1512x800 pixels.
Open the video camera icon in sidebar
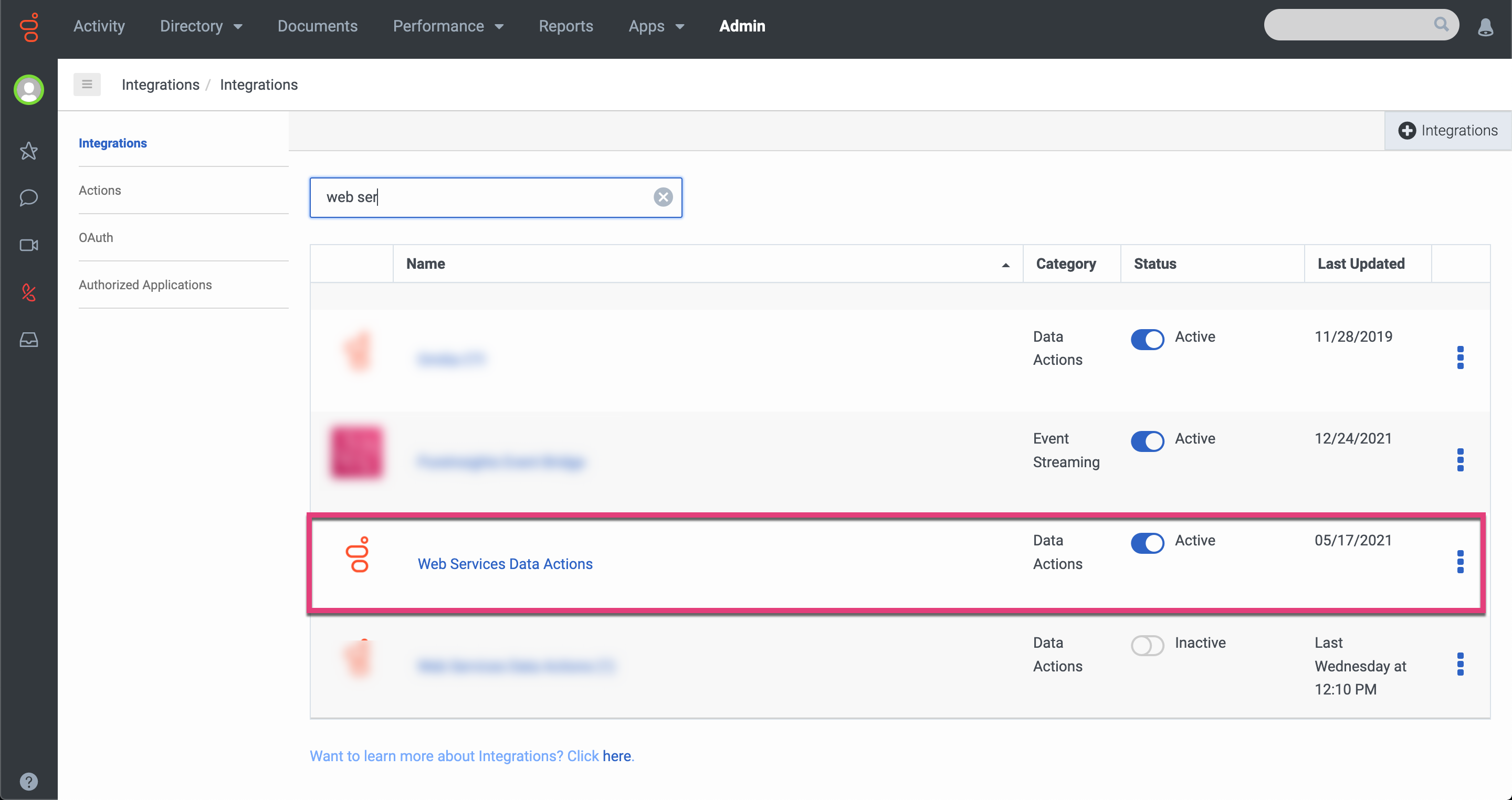28,245
